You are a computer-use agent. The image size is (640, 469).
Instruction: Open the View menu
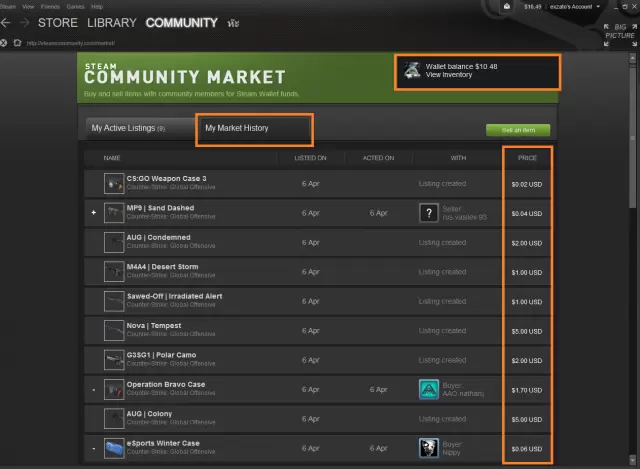28,7
